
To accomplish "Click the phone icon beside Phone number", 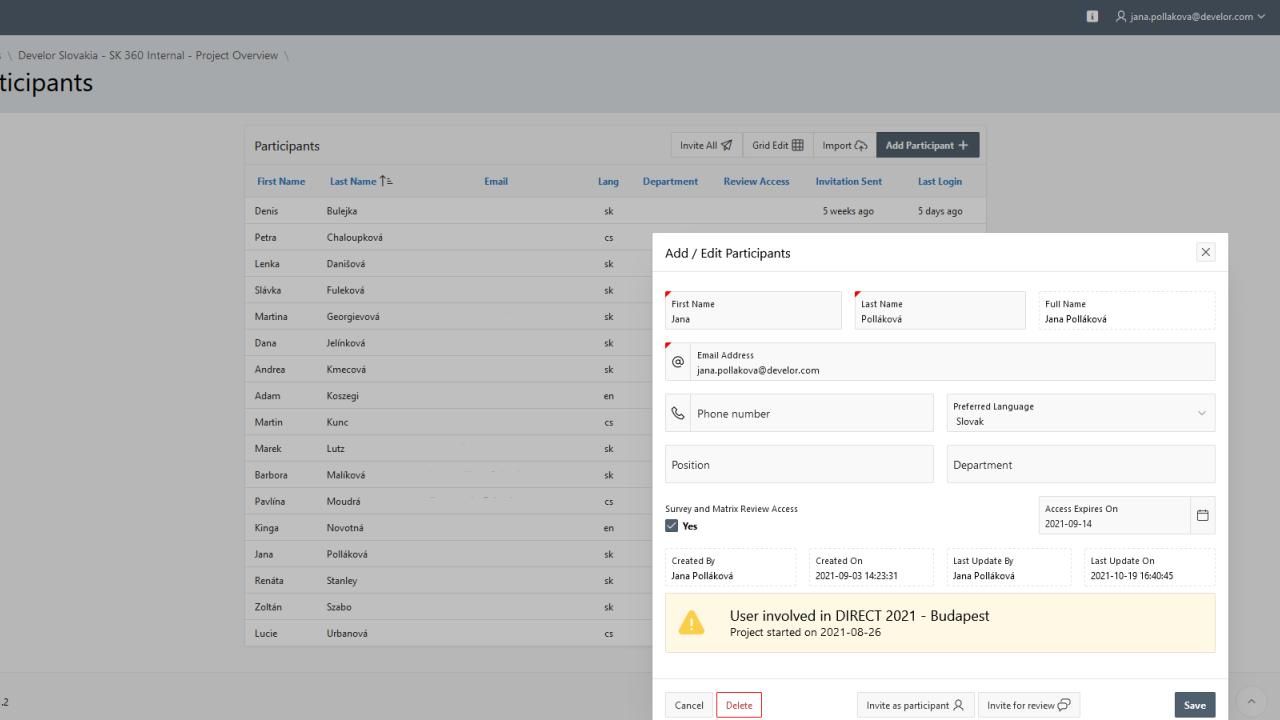I will tap(678, 413).
